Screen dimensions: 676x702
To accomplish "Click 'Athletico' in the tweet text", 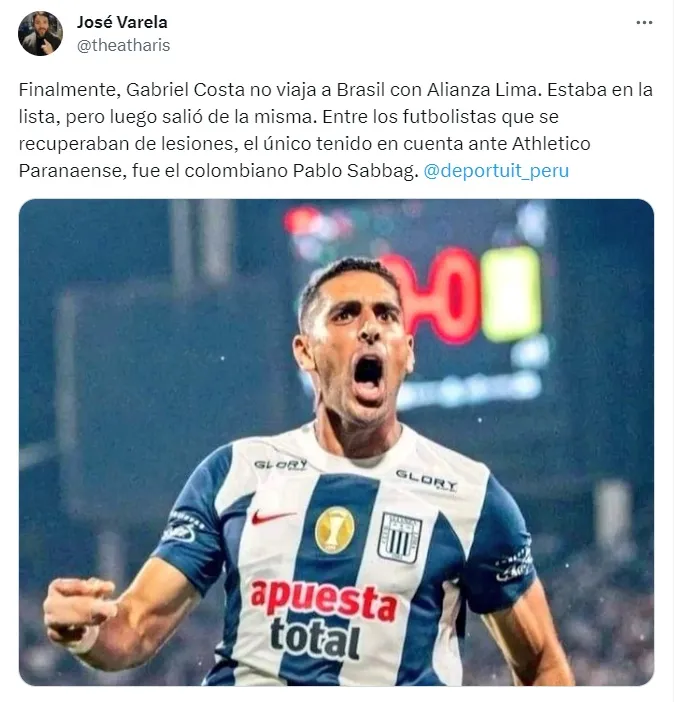I will (x=551, y=144).
